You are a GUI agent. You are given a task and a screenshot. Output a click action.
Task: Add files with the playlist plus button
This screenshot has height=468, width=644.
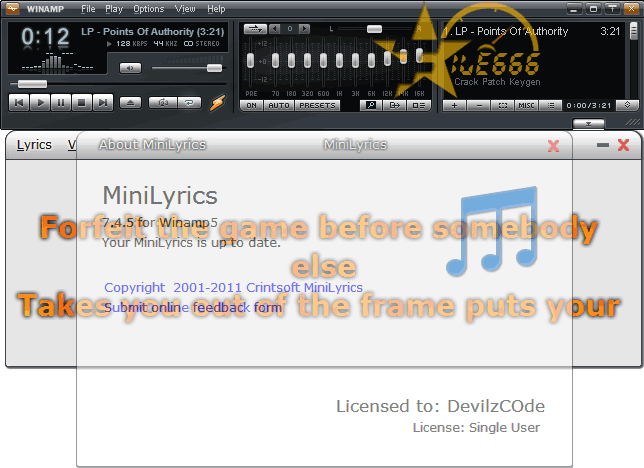pyautogui.click(x=454, y=106)
